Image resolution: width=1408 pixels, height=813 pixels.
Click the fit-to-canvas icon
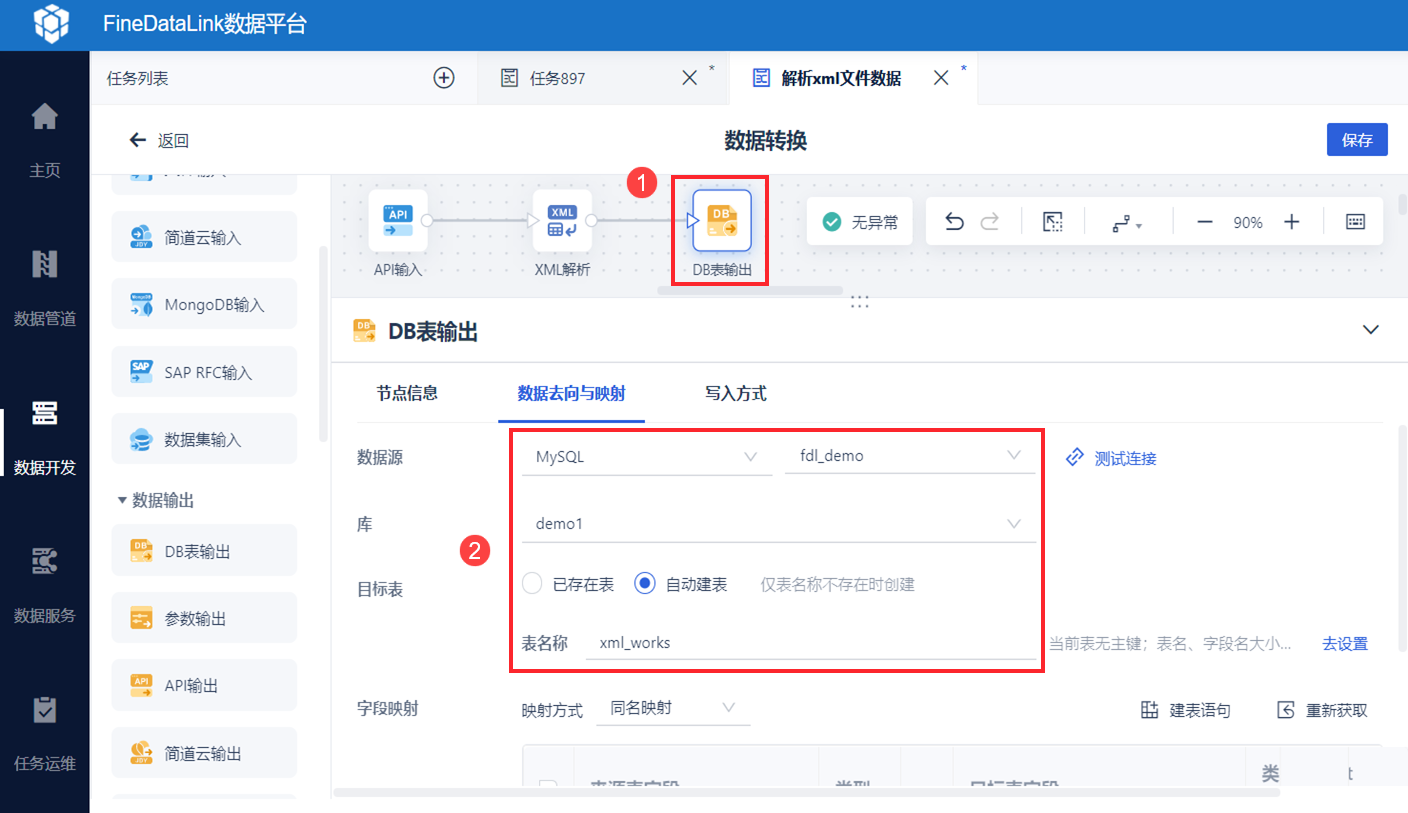(1053, 222)
